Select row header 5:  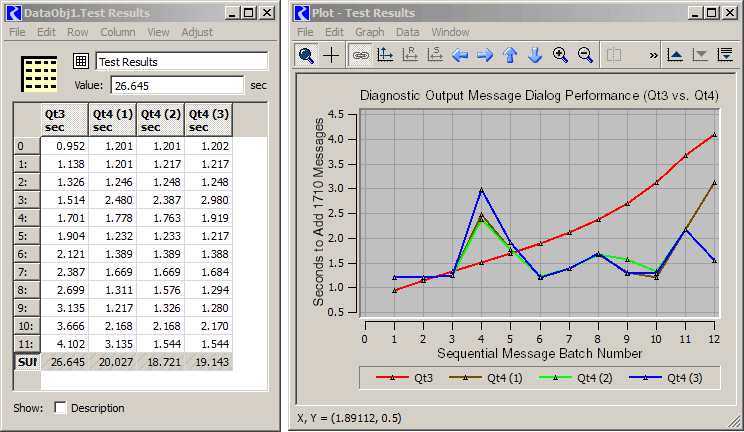(27, 236)
